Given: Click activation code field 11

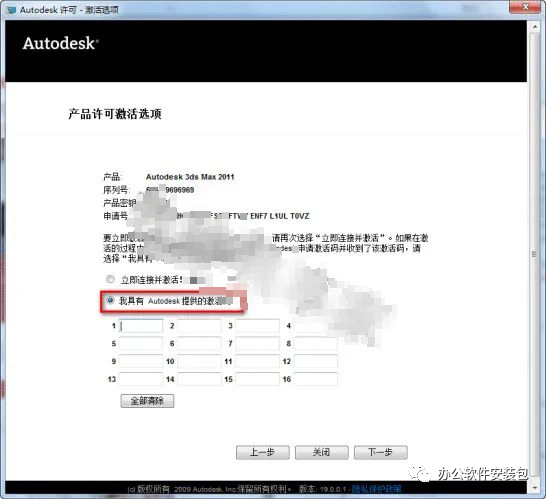Looking at the screenshot, I should [x=258, y=361].
